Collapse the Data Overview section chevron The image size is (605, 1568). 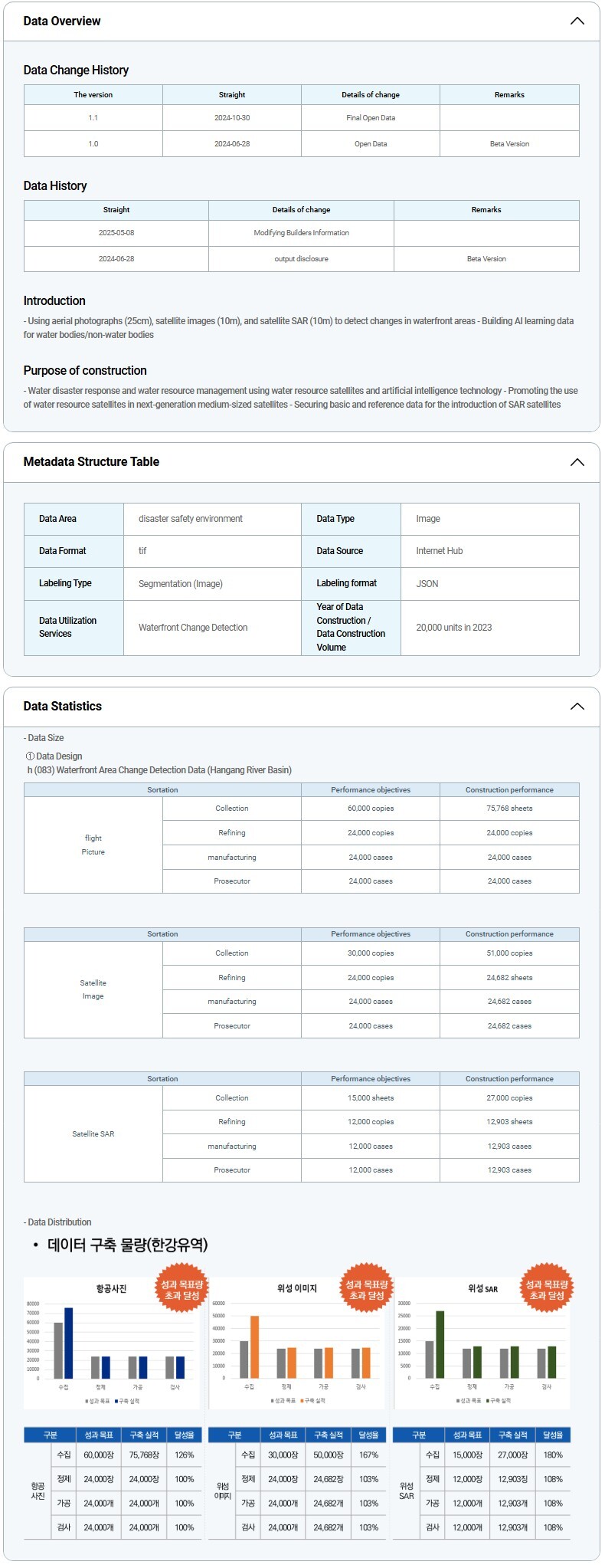(577, 21)
